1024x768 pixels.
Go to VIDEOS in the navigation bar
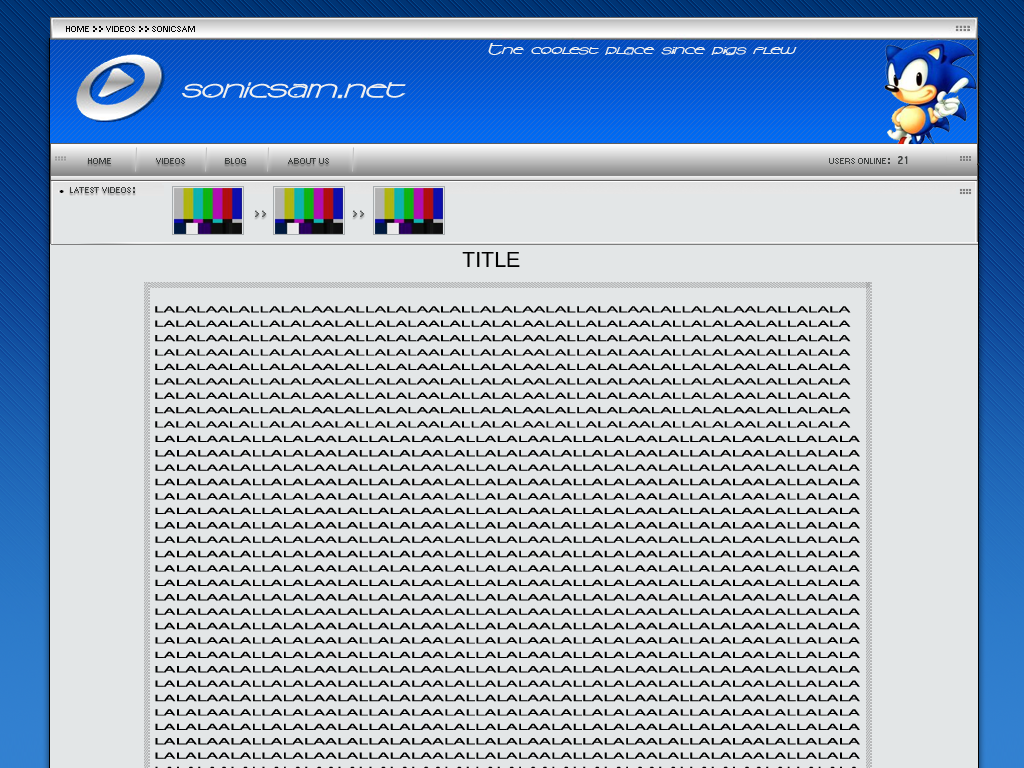pos(171,161)
